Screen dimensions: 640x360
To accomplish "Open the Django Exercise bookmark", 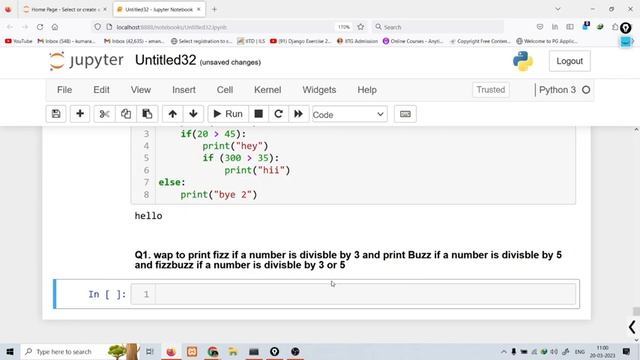I will tap(301, 41).
